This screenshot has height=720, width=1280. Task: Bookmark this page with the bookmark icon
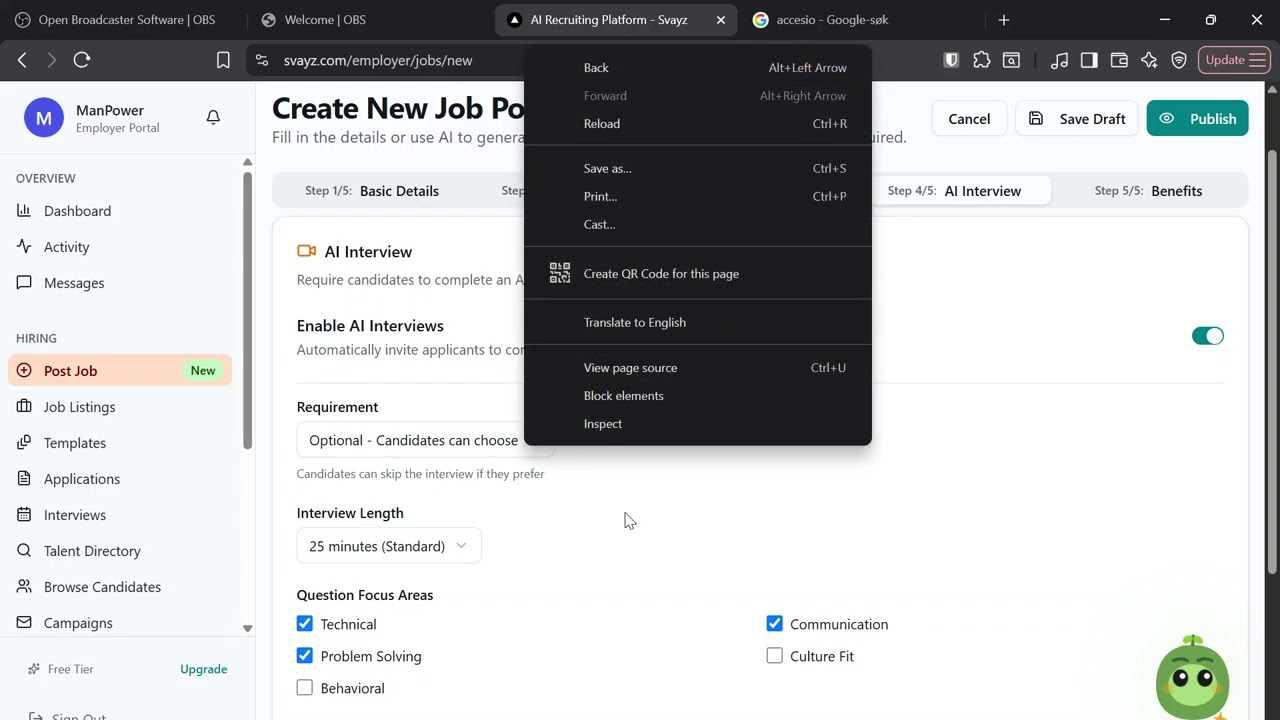(x=223, y=60)
